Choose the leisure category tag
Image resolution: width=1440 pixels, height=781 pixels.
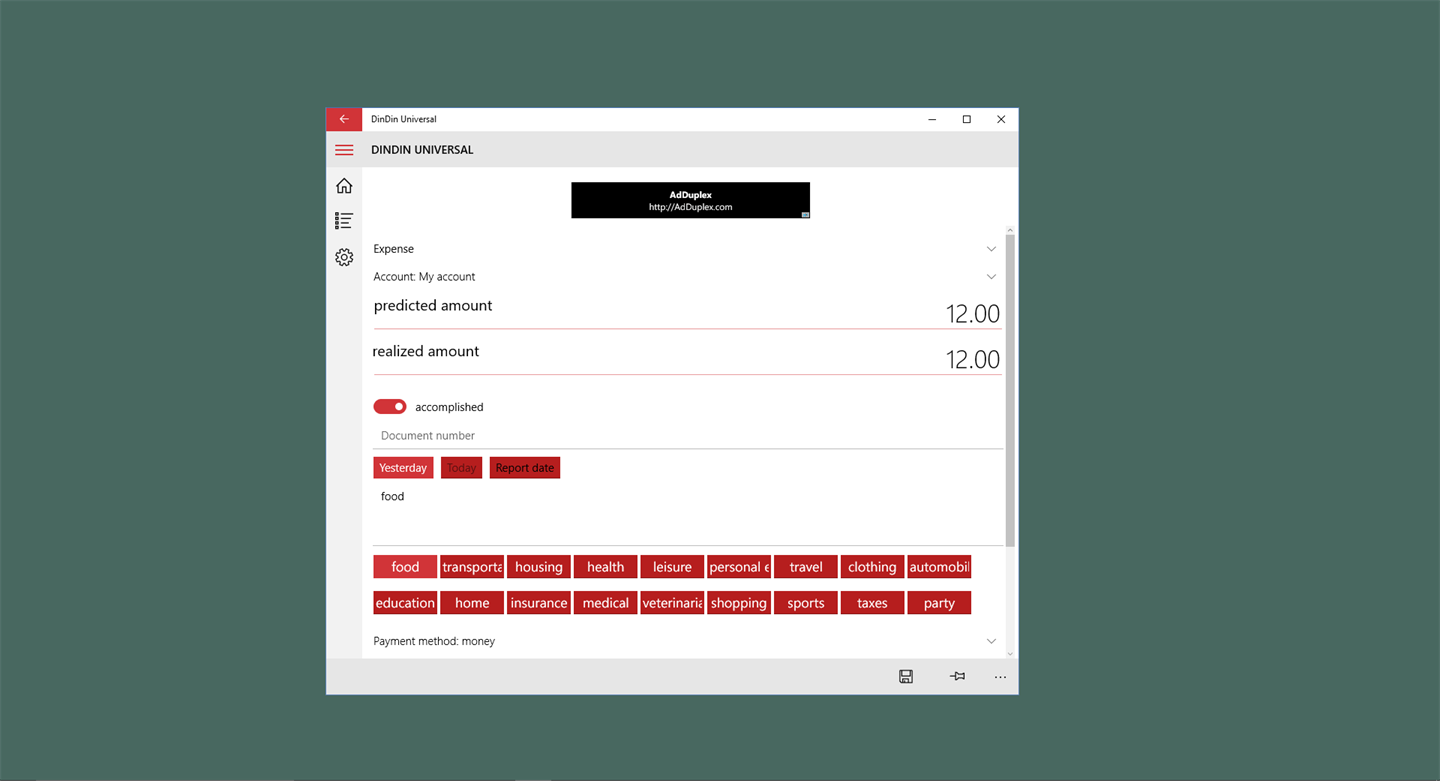pos(672,567)
